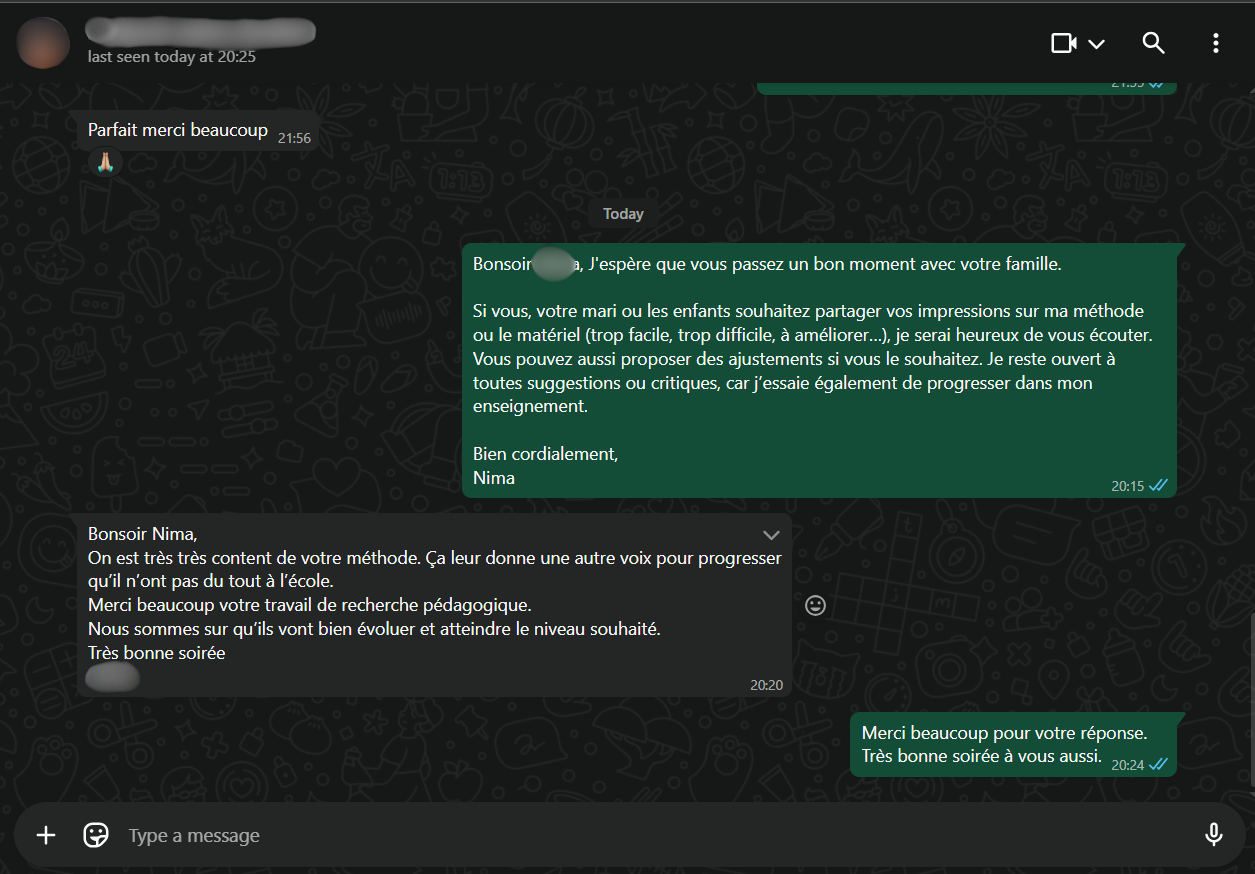The image size is (1255, 874).
Task: Open message options chevron on "Bonsoir Nima" message
Action: click(771, 534)
